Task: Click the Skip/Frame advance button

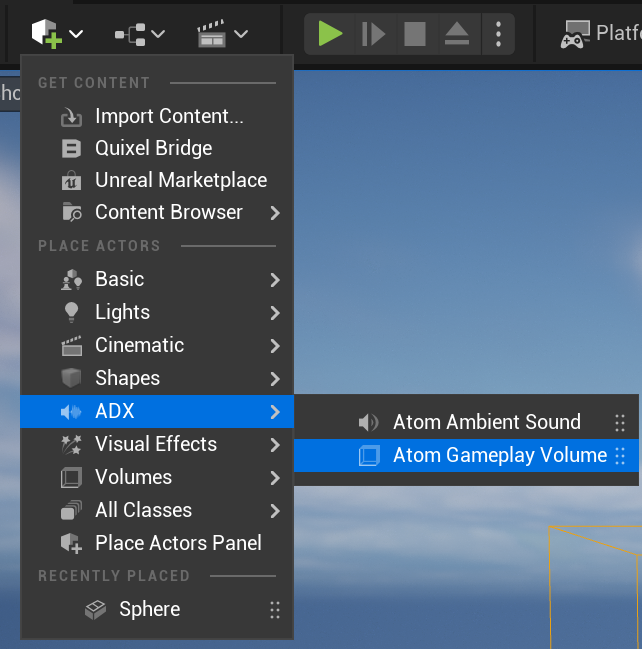Action: (373, 34)
